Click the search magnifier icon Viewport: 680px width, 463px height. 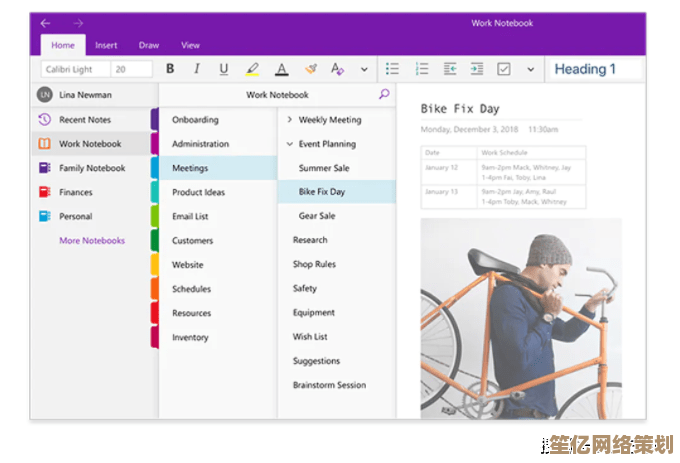(x=384, y=95)
